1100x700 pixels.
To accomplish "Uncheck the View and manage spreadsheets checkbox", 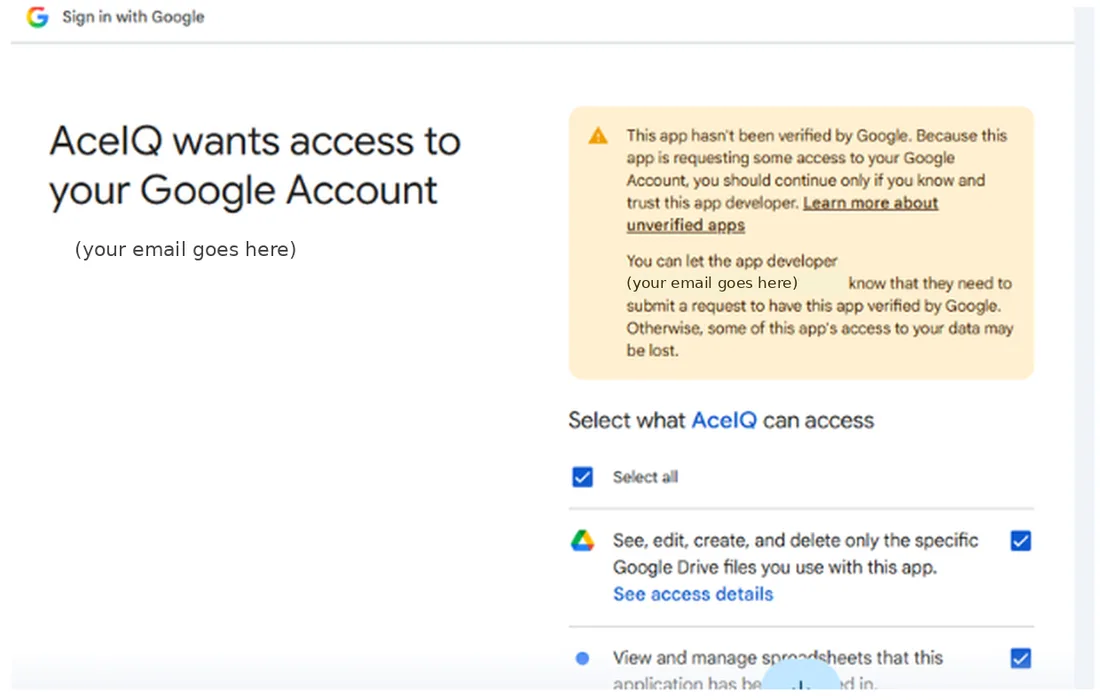I will click(1021, 658).
